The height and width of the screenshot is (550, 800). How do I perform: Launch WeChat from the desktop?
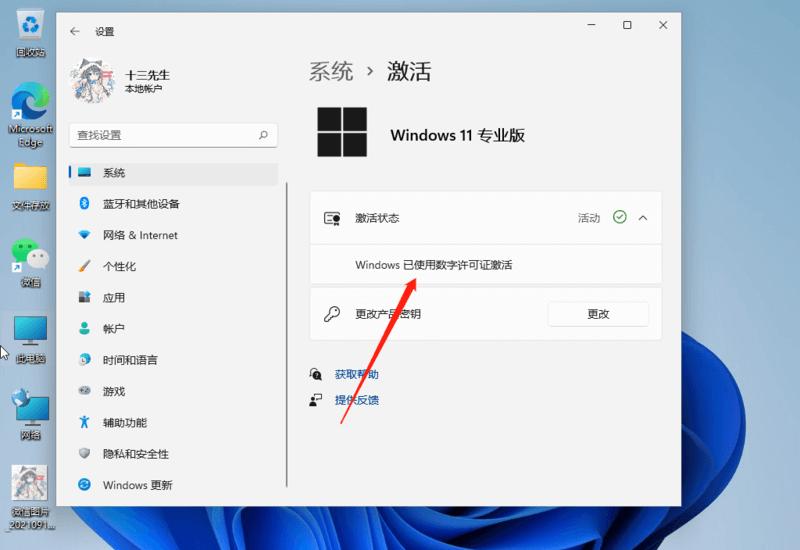31,263
